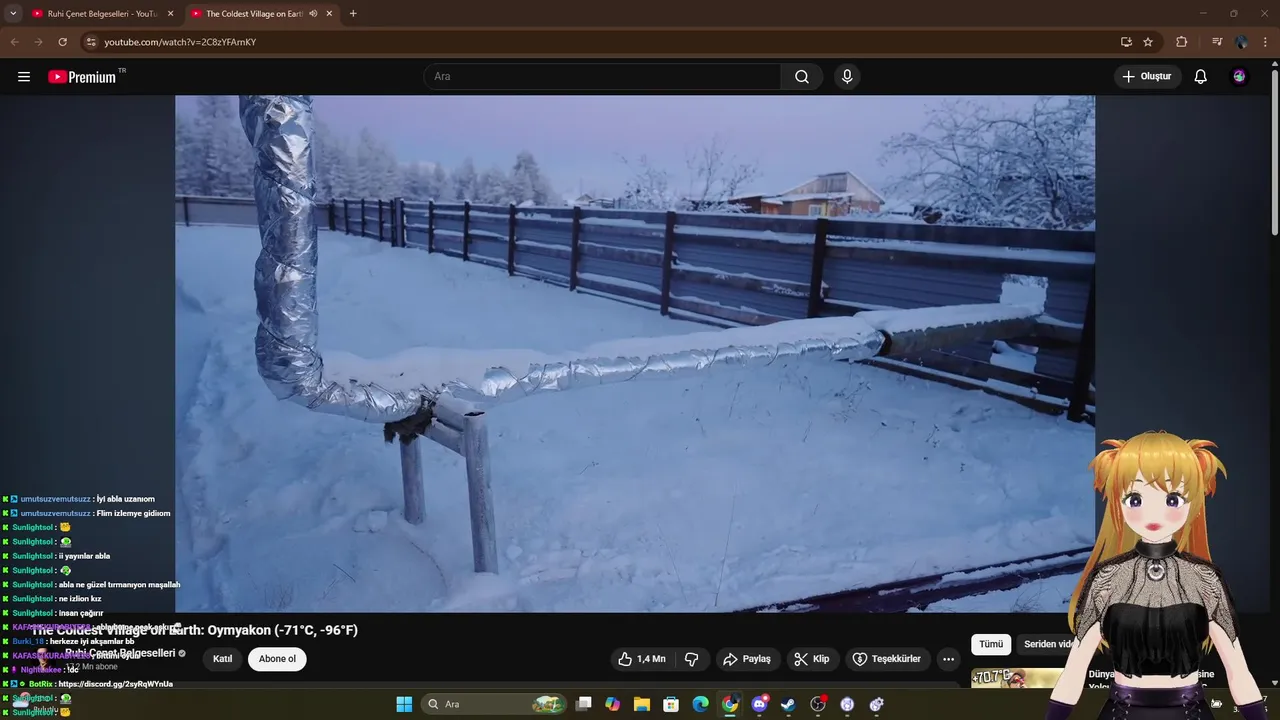Open Task View on the taskbar
The width and height of the screenshot is (1280, 720).
point(584,704)
